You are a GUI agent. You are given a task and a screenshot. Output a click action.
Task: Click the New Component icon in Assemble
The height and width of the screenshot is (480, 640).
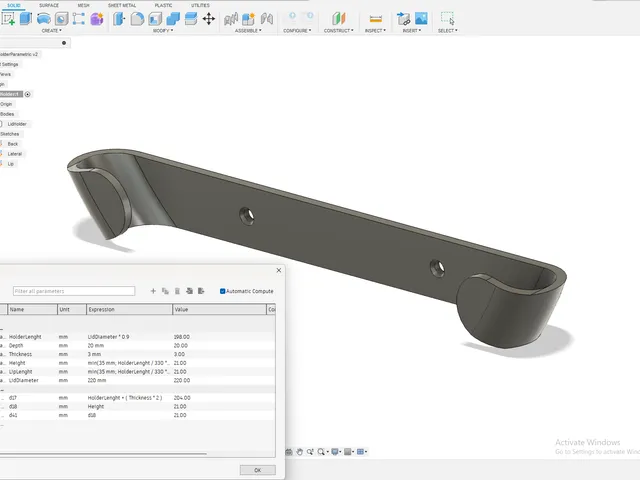point(249,19)
